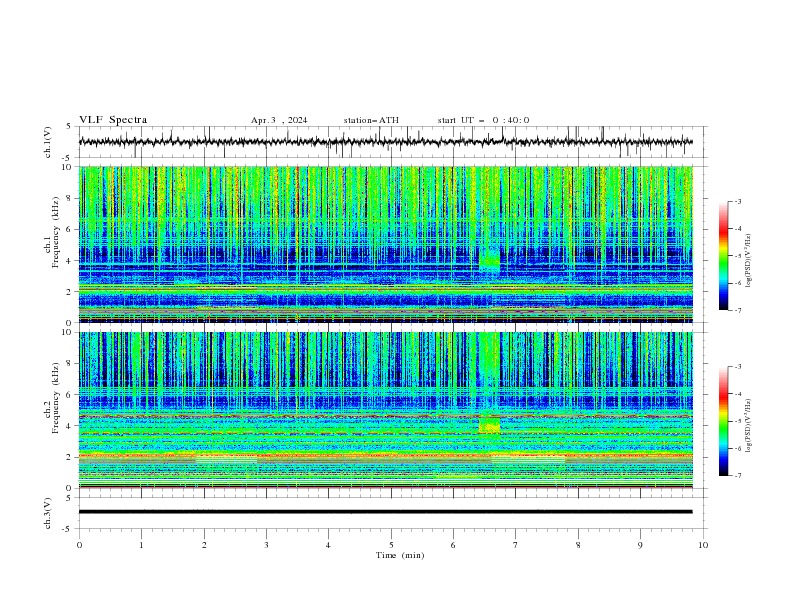Click the ch.1 color bar "log(PSD)(V²/Hz)" label
Screen dimensions: 792x612
point(748,261)
